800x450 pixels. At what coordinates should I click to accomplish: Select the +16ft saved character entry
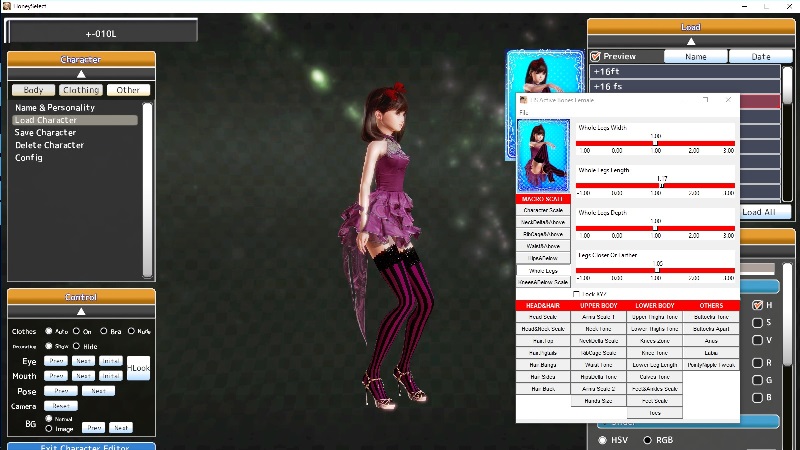tap(684, 72)
